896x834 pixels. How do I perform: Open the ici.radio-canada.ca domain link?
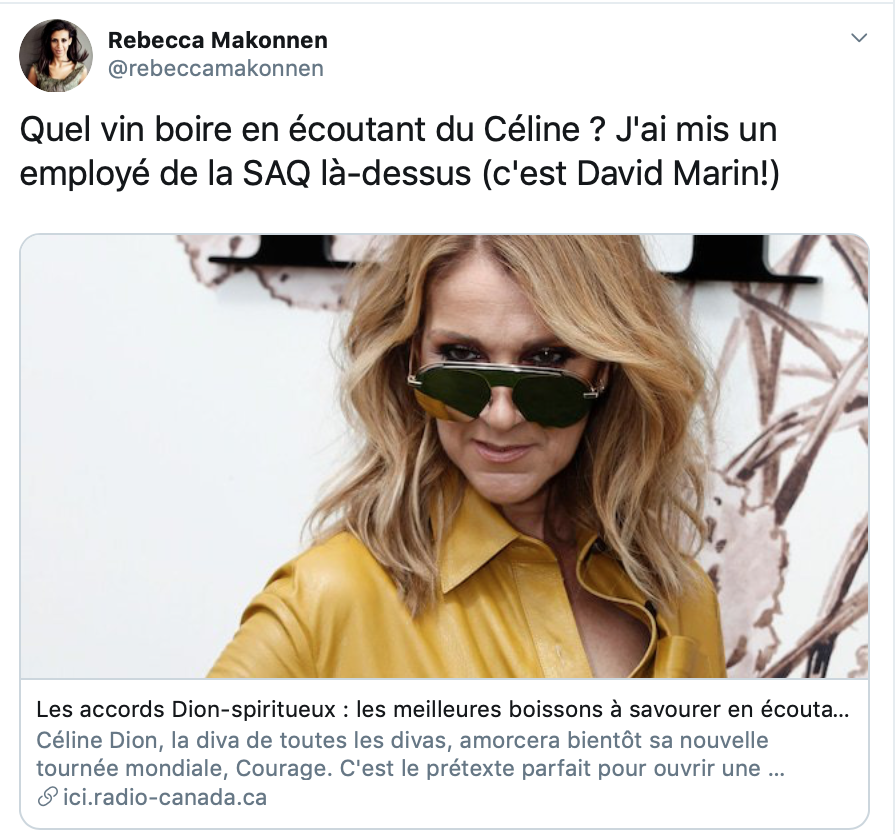pos(165,797)
